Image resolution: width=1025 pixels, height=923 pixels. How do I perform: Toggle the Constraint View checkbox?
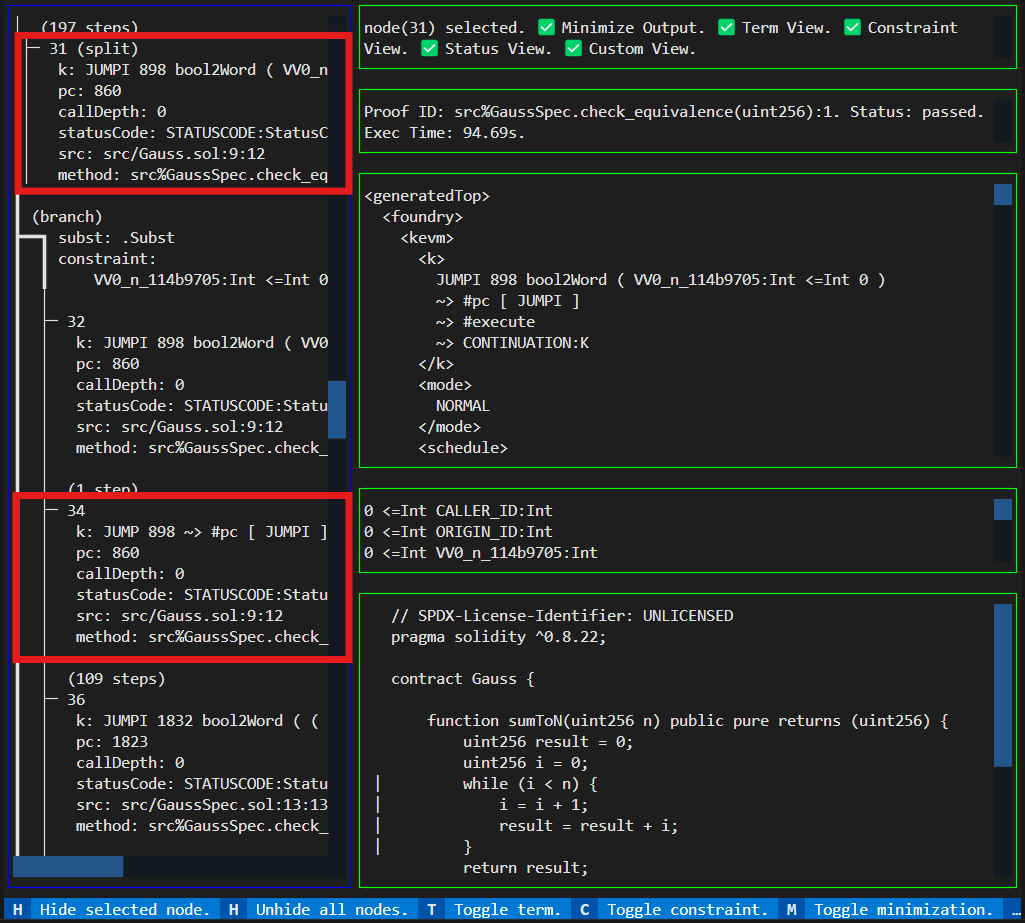coord(852,27)
